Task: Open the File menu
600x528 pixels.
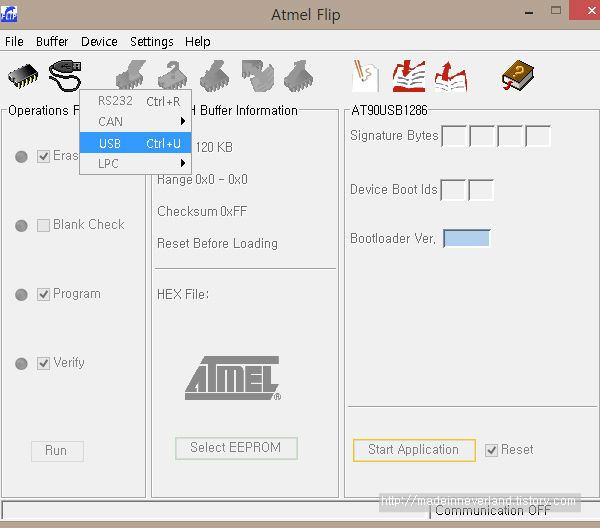Action: 14,41
